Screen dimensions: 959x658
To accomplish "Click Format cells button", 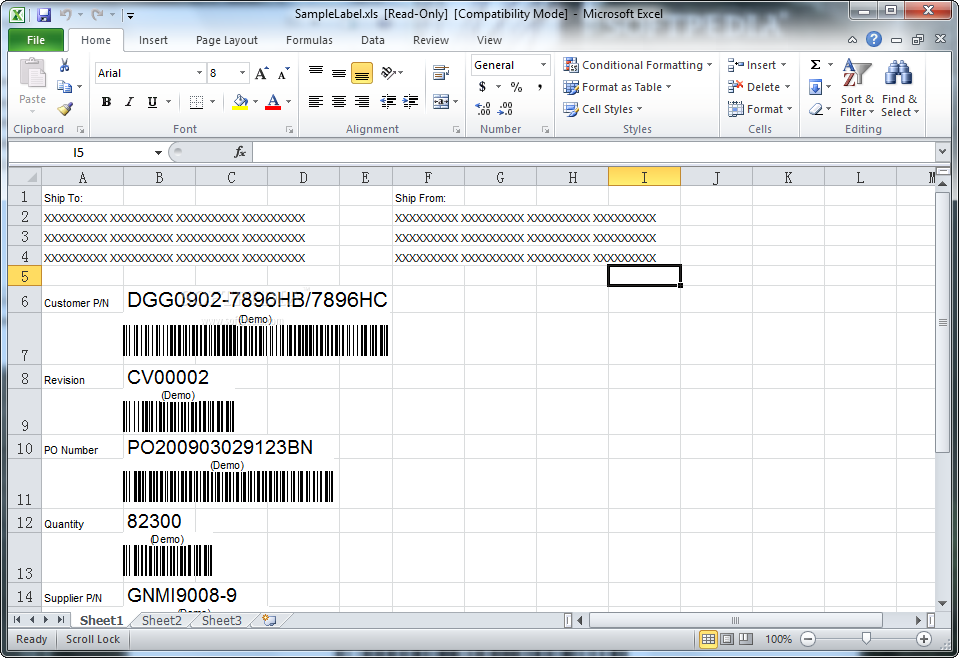I will [760, 109].
